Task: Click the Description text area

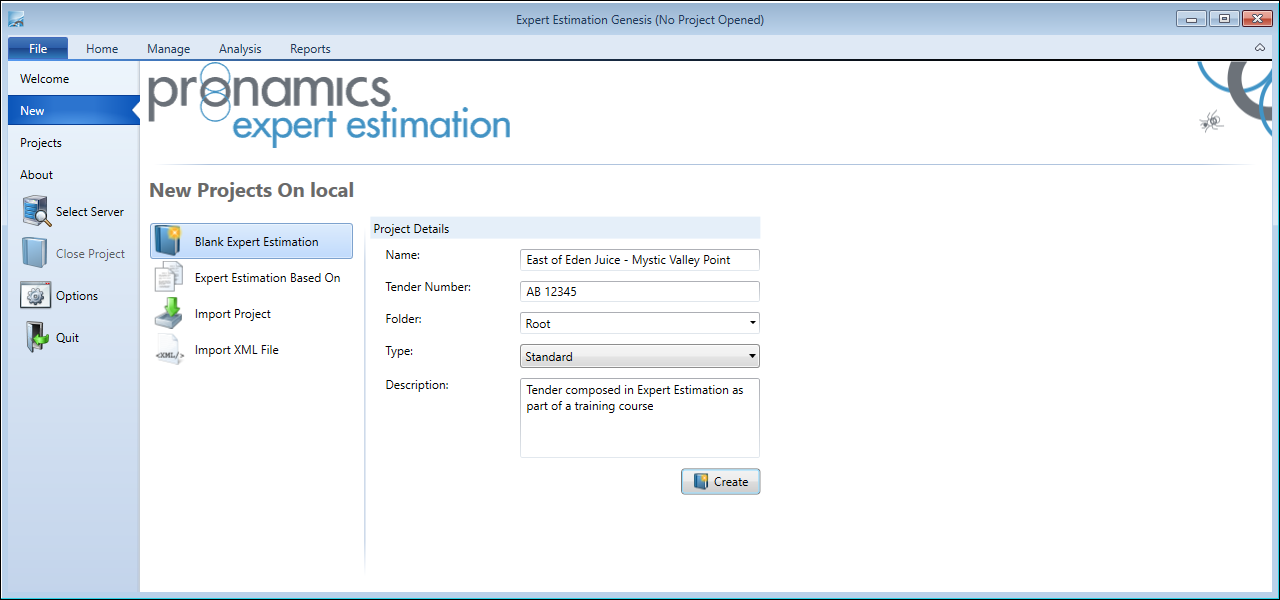Action: (x=640, y=418)
